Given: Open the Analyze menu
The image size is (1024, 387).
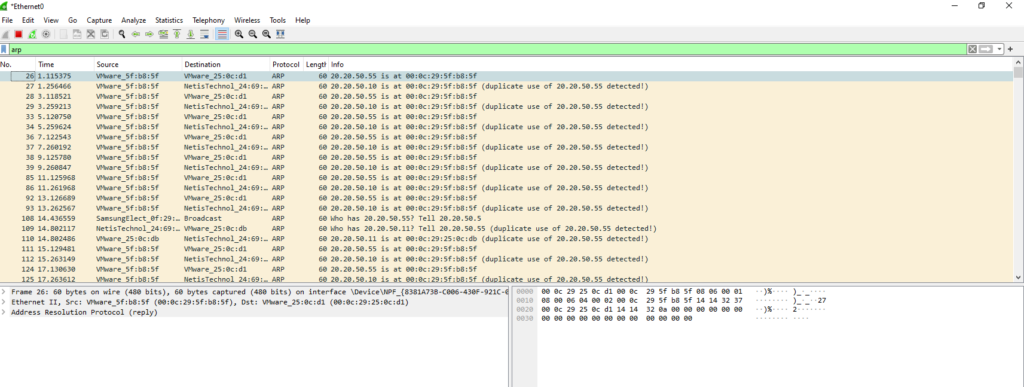Looking at the screenshot, I should pos(134,20).
